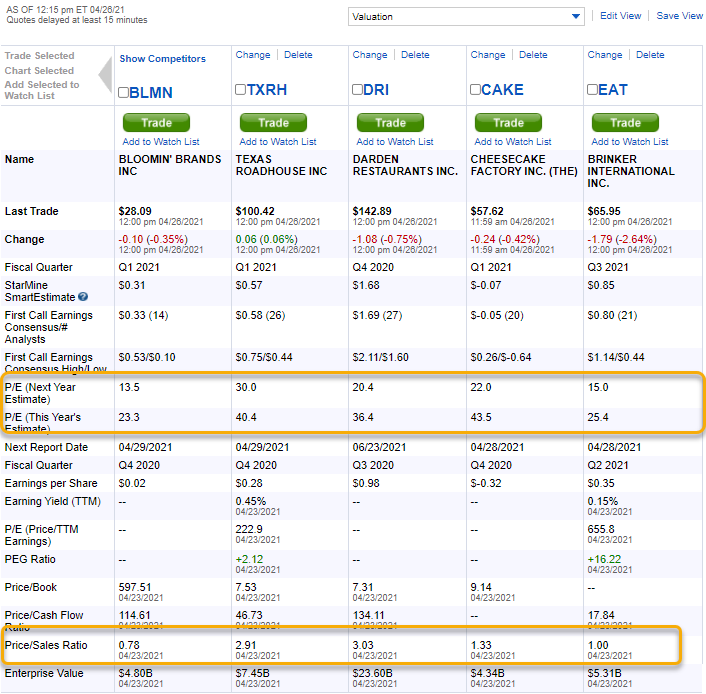The width and height of the screenshot is (706, 694).
Task: Tick the DRI checkbox
Action: tap(358, 90)
